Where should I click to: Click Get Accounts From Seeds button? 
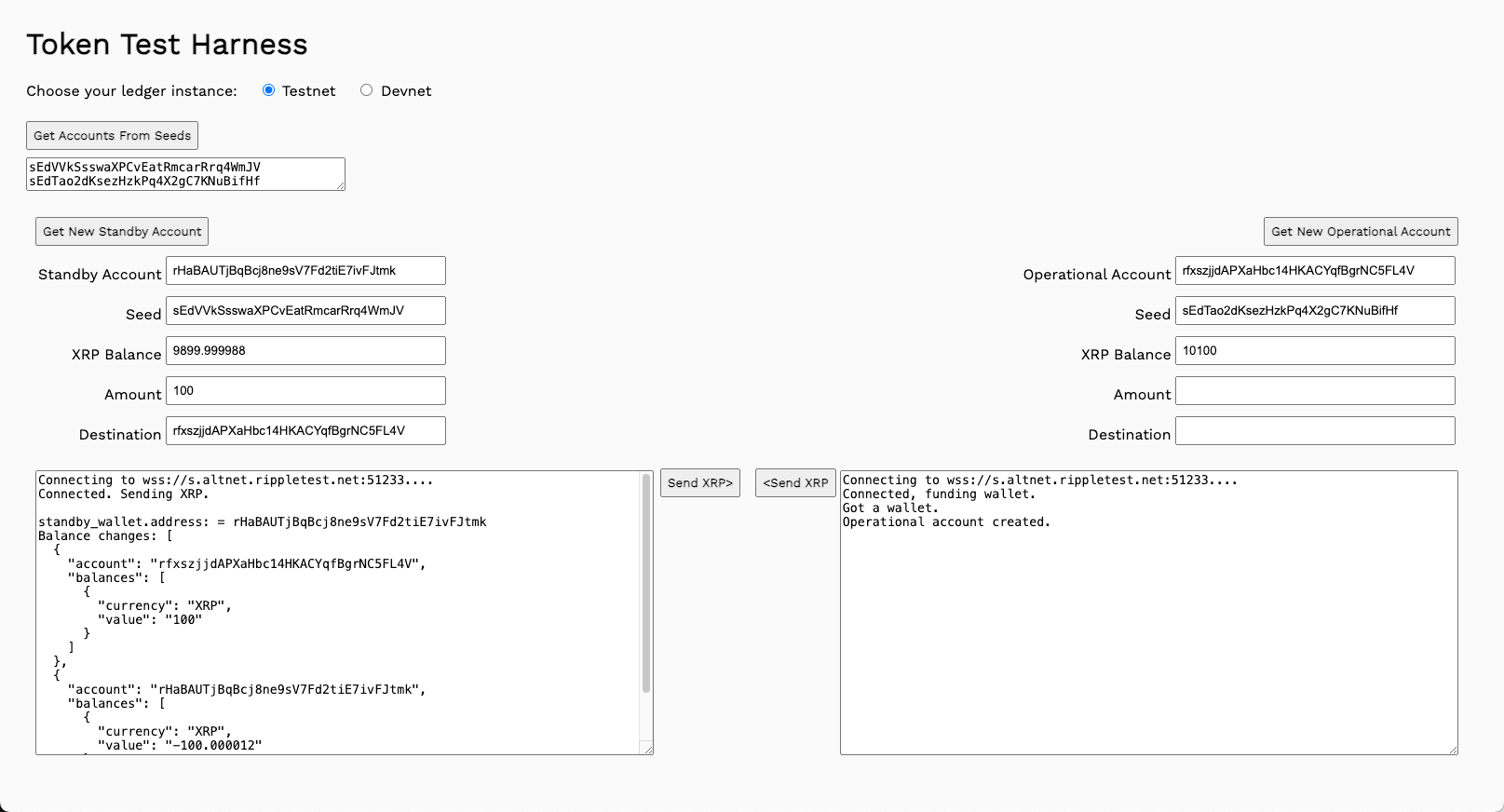click(x=112, y=135)
